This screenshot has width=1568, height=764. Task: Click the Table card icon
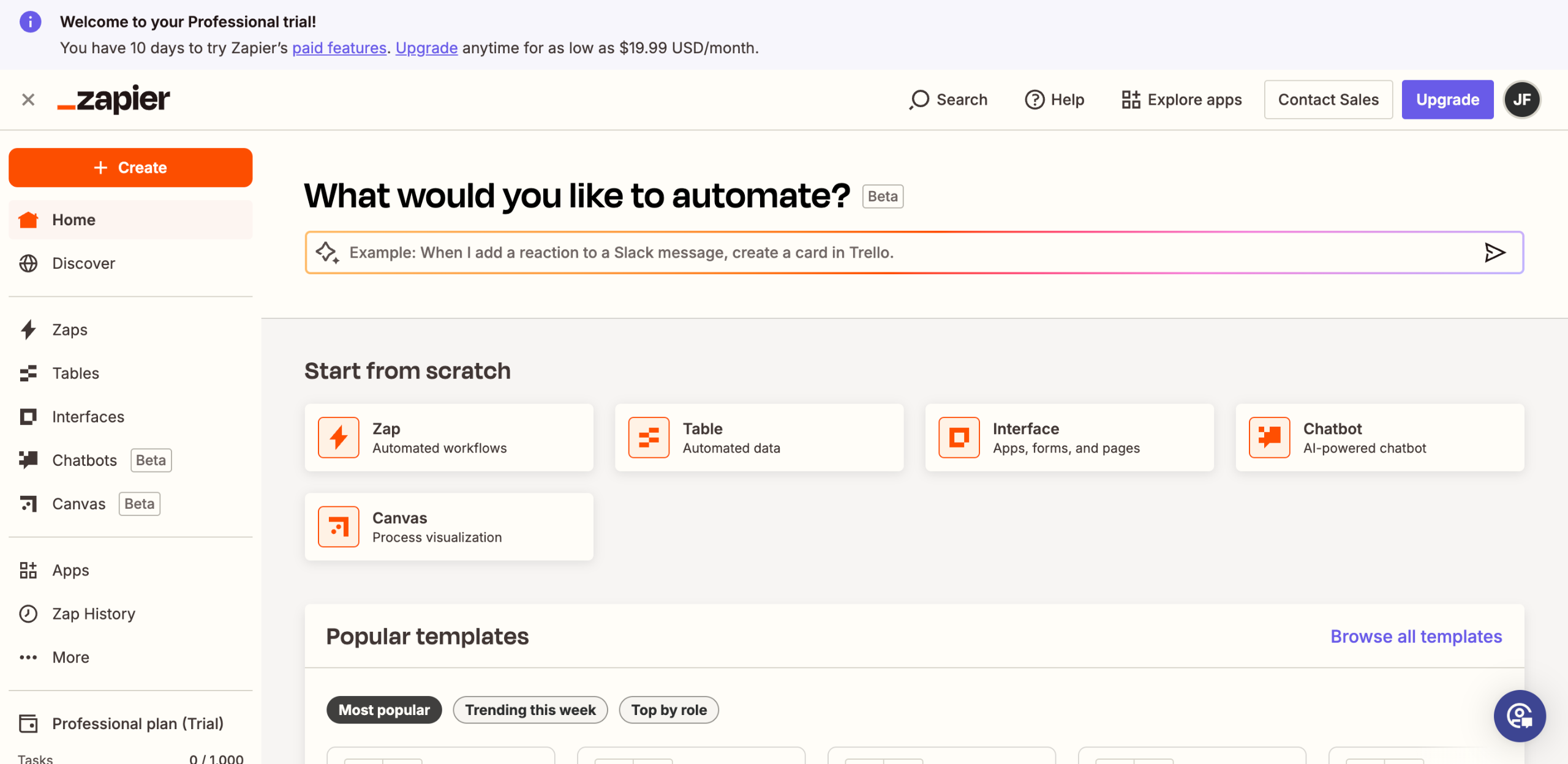pos(649,438)
